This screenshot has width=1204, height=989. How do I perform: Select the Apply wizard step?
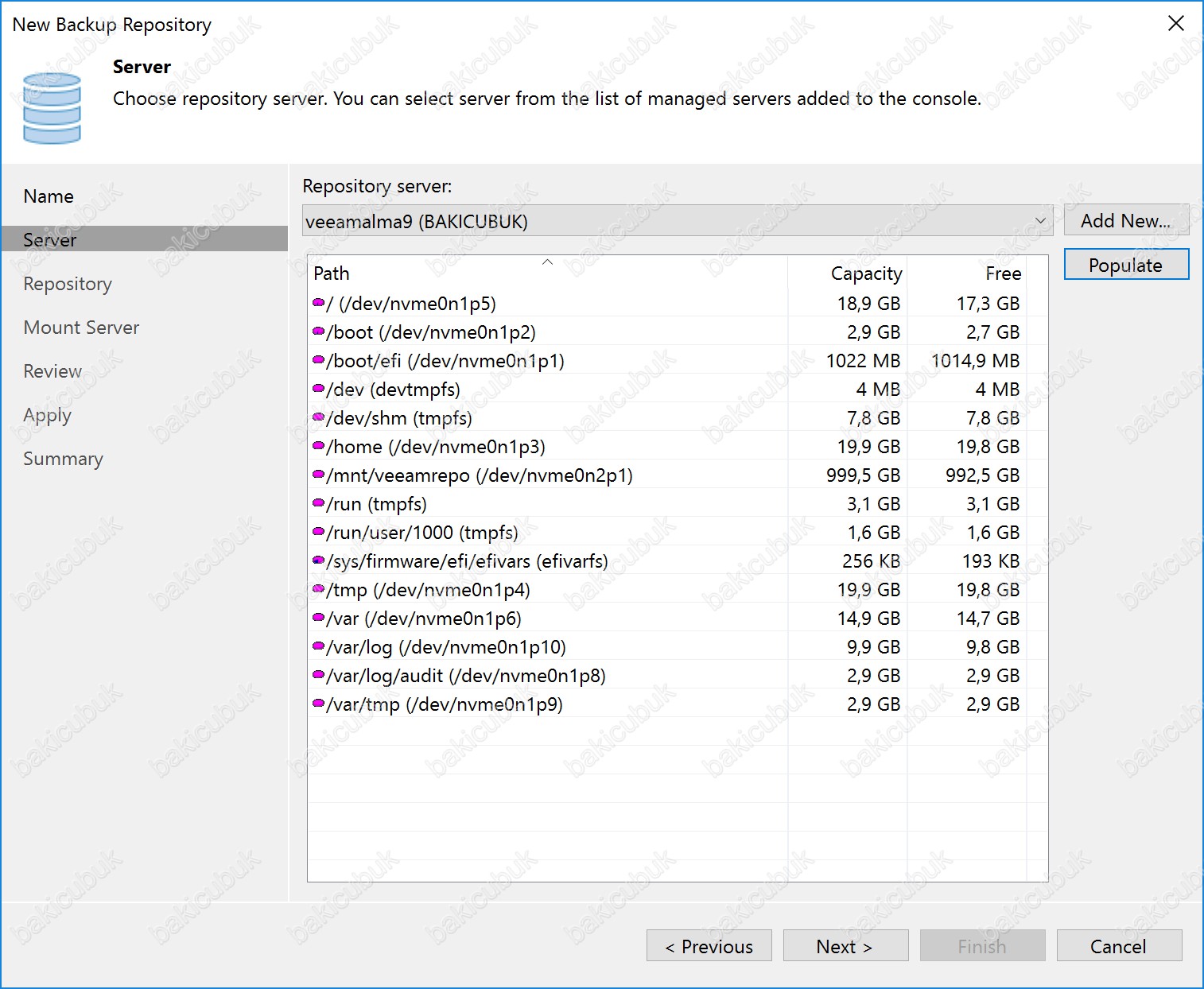click(48, 415)
